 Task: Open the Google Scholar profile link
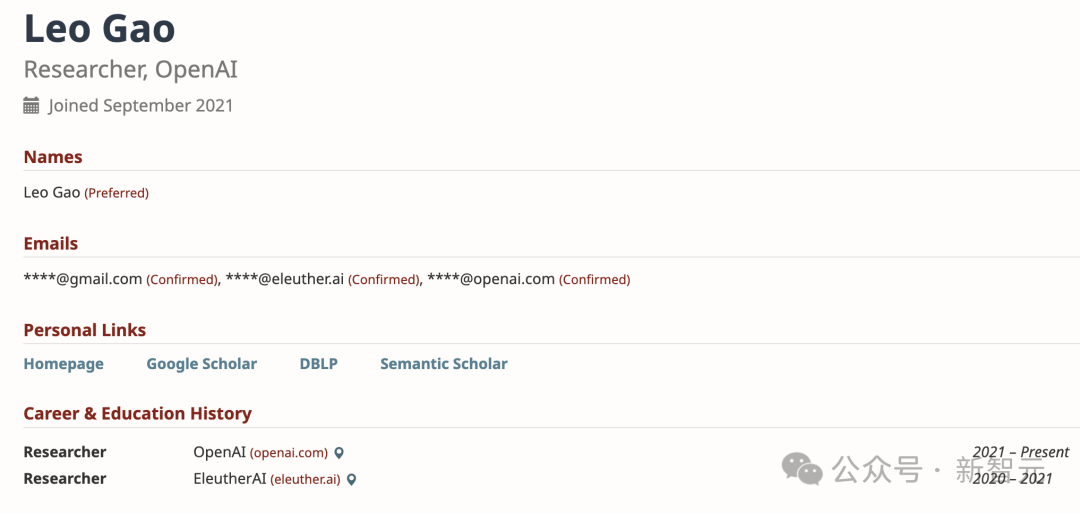coord(201,364)
